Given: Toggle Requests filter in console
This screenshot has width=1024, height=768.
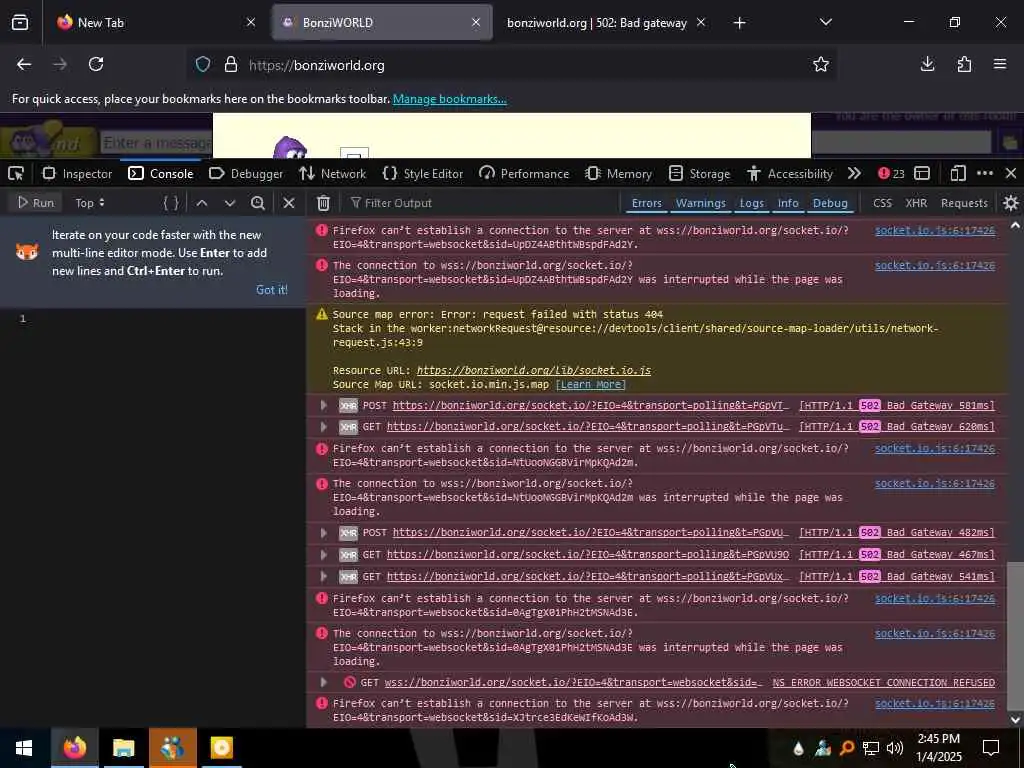Looking at the screenshot, I should 964,203.
